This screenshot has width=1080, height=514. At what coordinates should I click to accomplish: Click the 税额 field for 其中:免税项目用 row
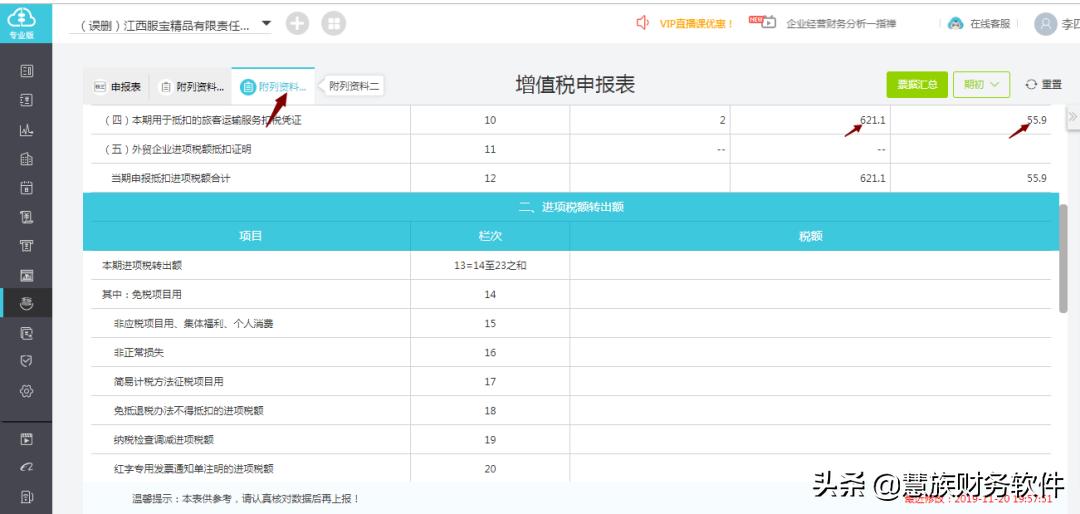click(811, 294)
